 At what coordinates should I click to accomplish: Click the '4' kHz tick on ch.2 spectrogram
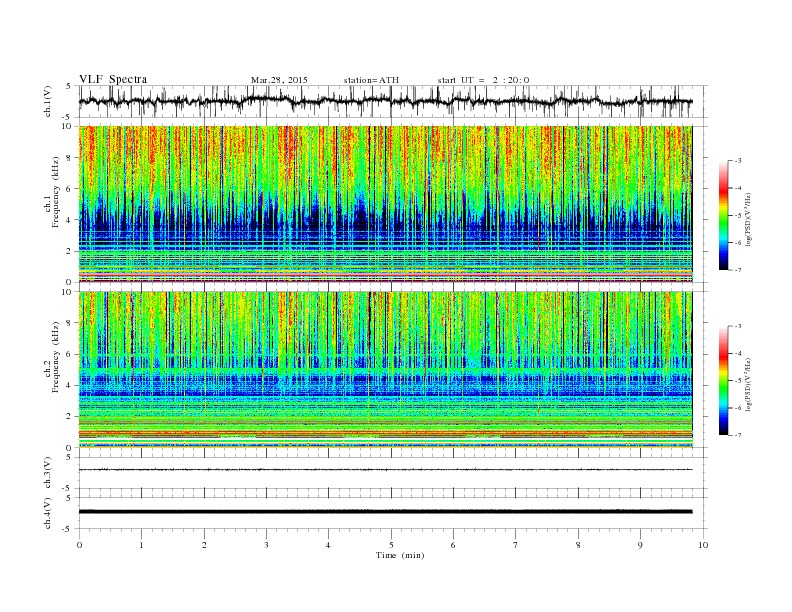(x=69, y=385)
